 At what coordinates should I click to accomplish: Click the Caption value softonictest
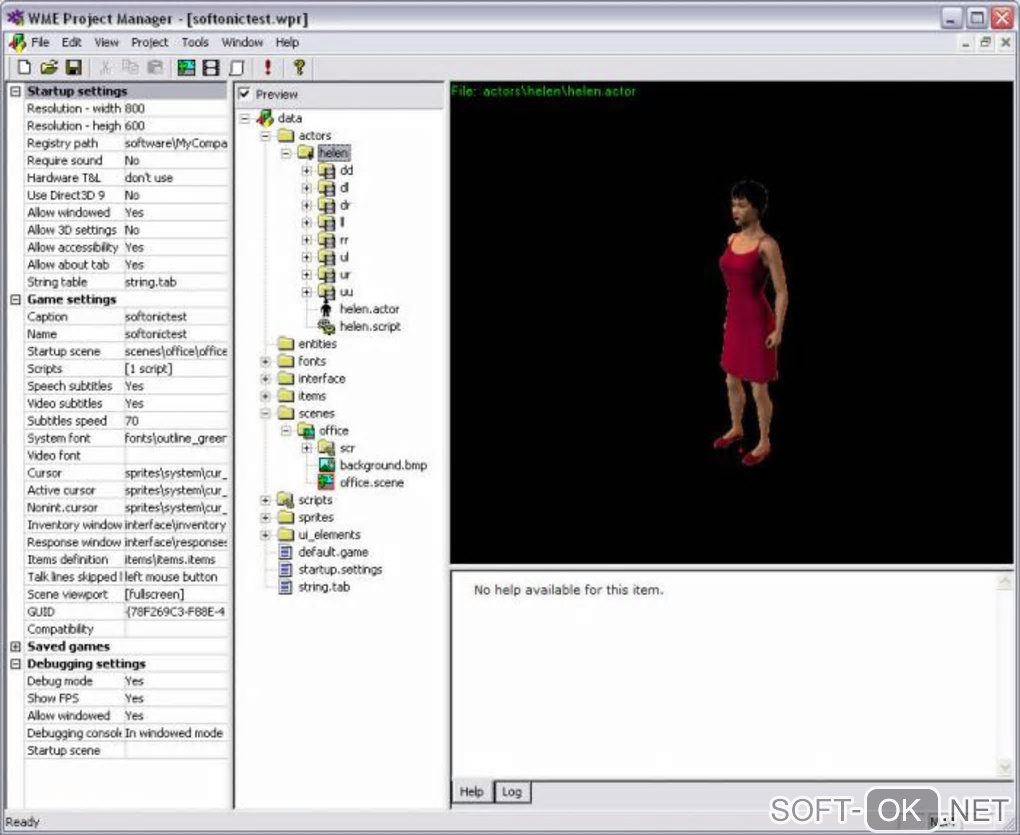coord(176,317)
